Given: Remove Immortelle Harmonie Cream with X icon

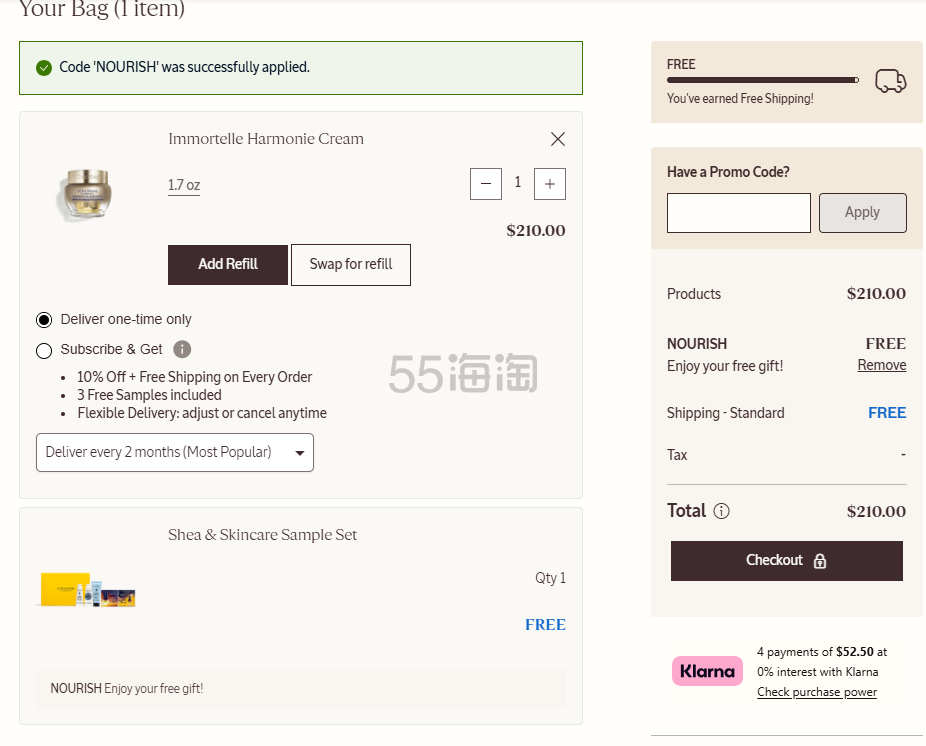Looking at the screenshot, I should (558, 139).
